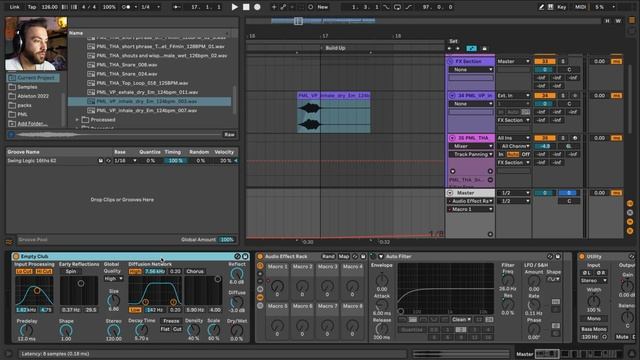The height and width of the screenshot is (360, 640).
Task: Open the Global Quality High dropdown
Action: pyautogui.click(x=113, y=278)
